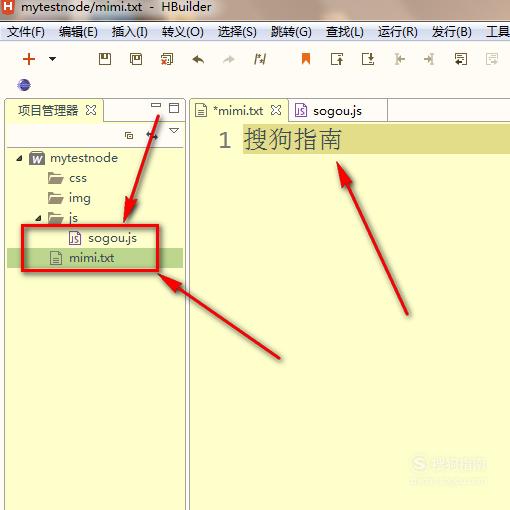Select the js folder

pyautogui.click(x=63, y=218)
